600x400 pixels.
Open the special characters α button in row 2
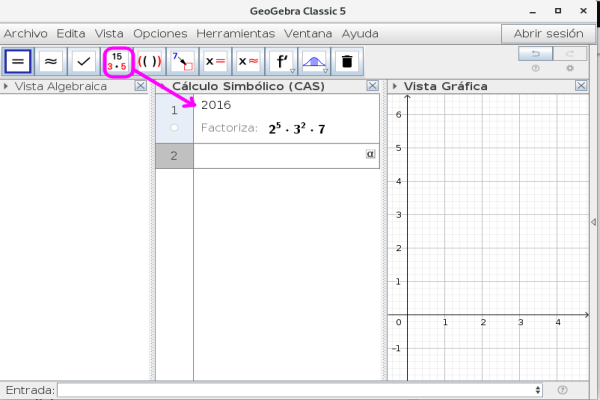[x=370, y=154]
